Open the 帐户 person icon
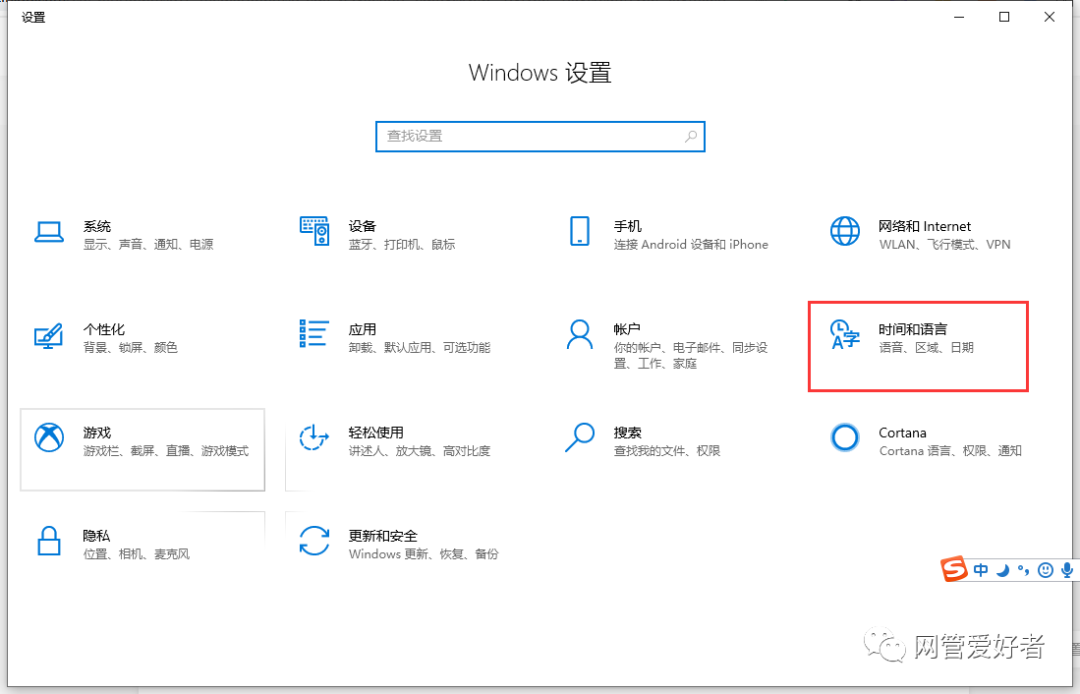Screen dimensions: 1080x694 pyautogui.click(x=579, y=334)
